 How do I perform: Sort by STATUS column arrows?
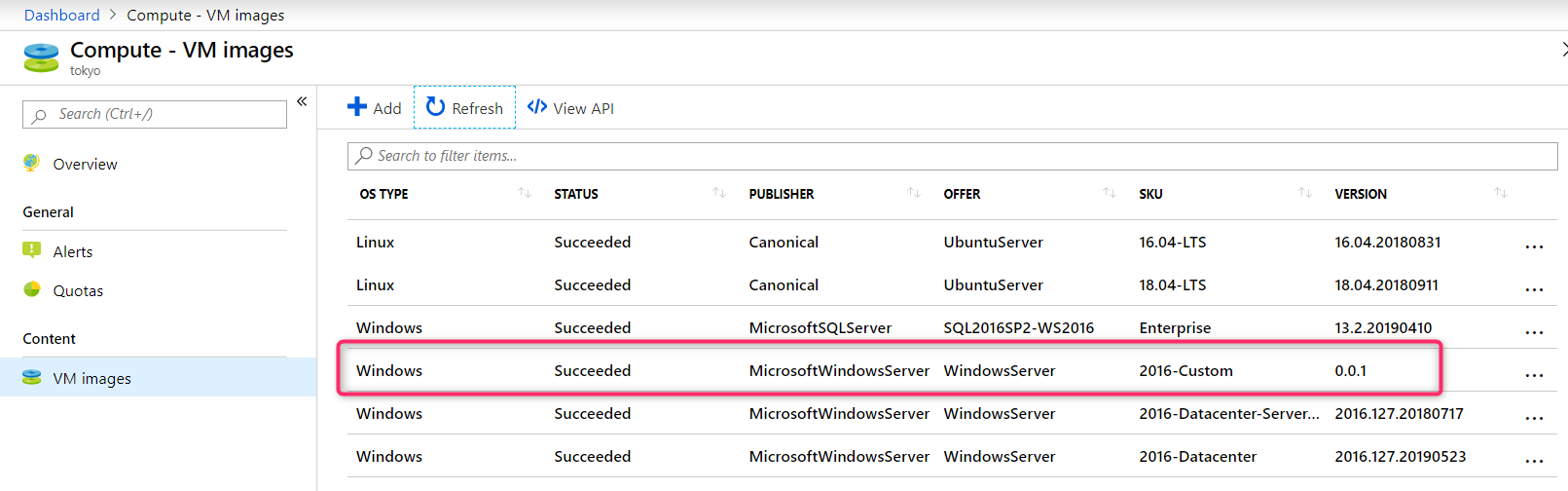719,193
